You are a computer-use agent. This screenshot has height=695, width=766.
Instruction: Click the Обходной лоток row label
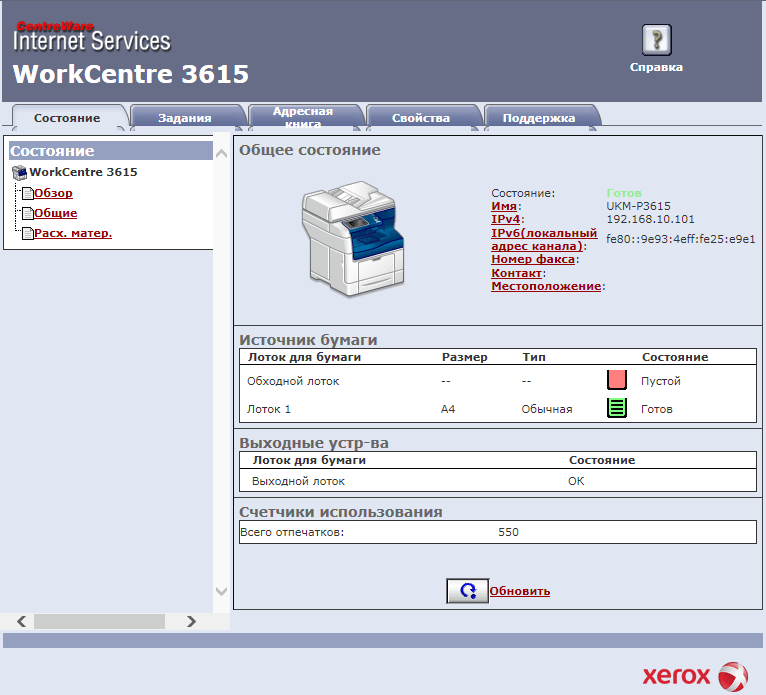pos(293,381)
